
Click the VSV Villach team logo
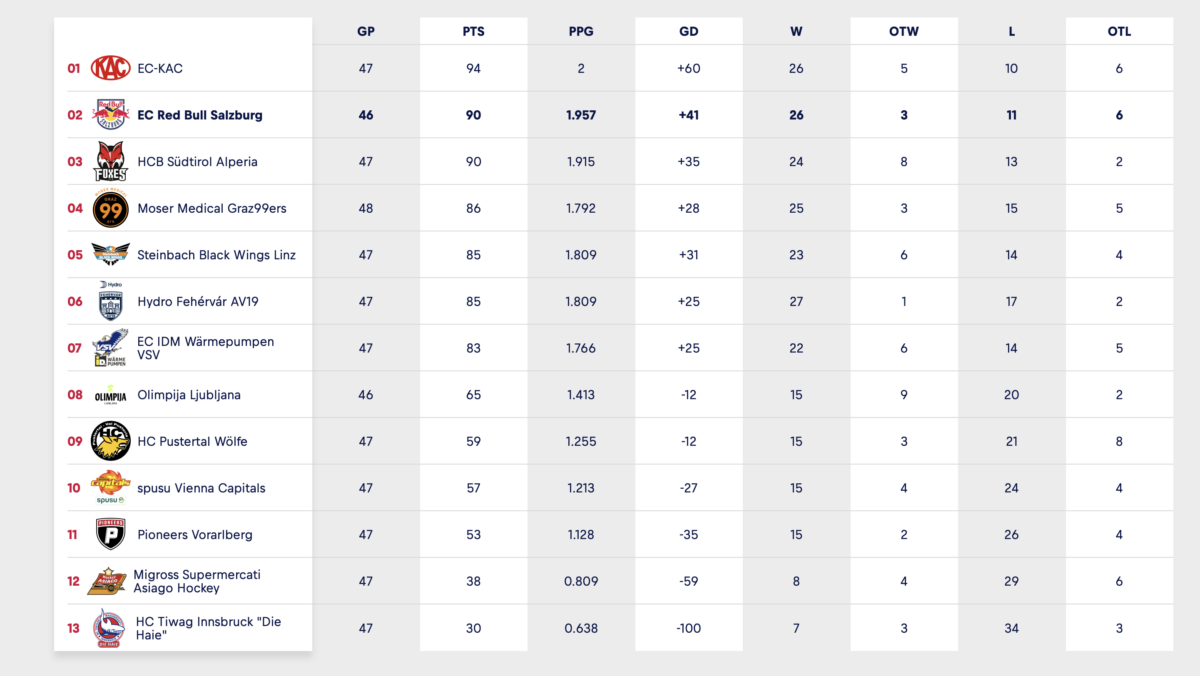pyautogui.click(x=110, y=347)
